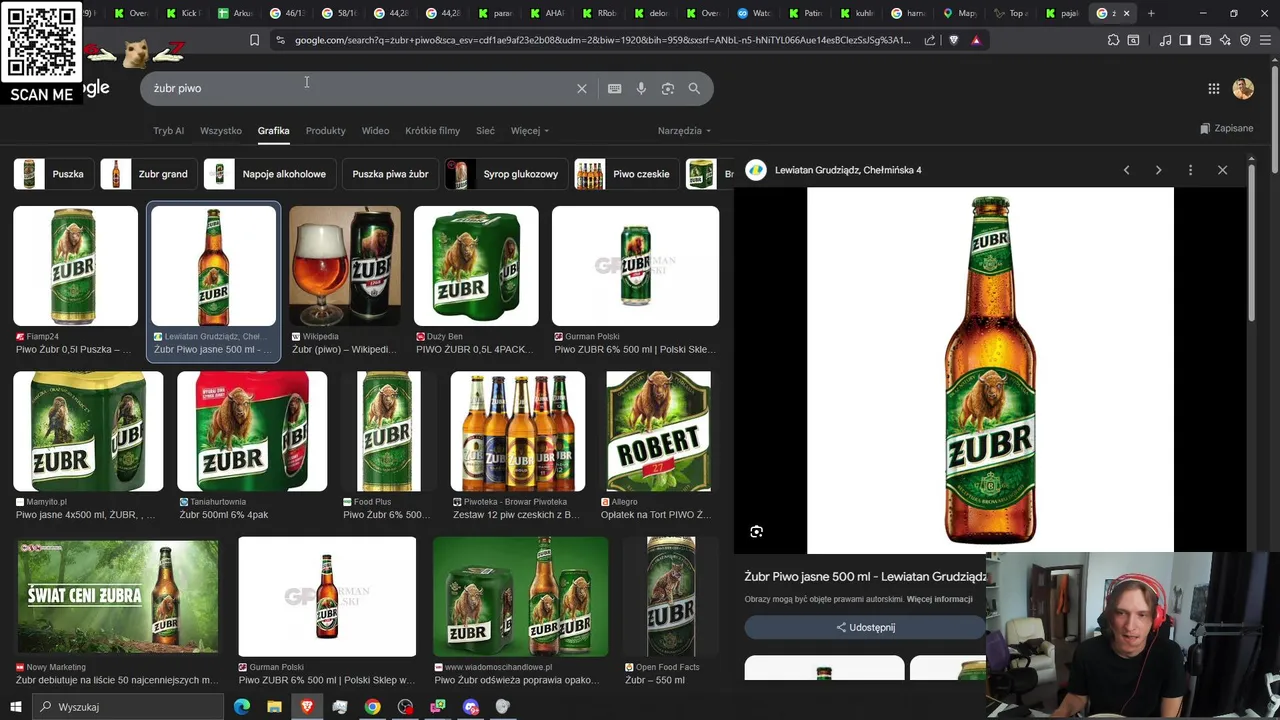This screenshot has width=1280, height=720.
Task: Toggle the browser sidebar panel
Action: [x=1185, y=40]
